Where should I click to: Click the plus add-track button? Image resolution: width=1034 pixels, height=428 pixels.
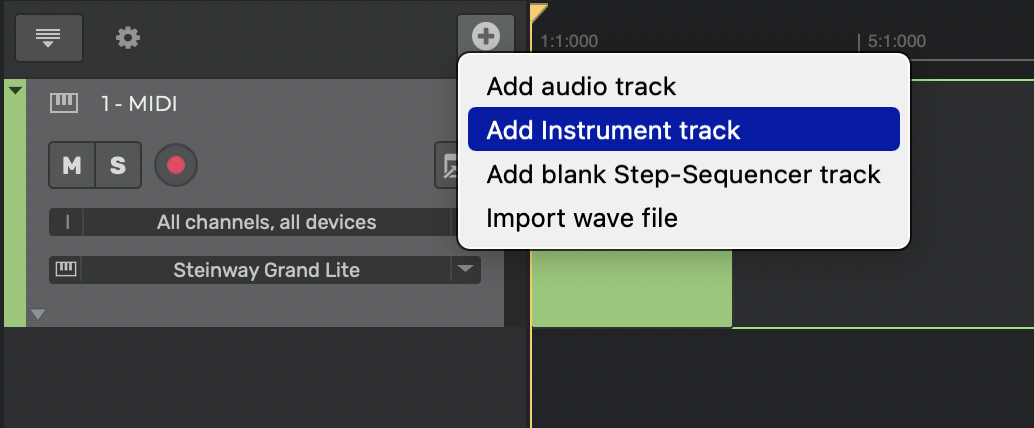tap(486, 36)
